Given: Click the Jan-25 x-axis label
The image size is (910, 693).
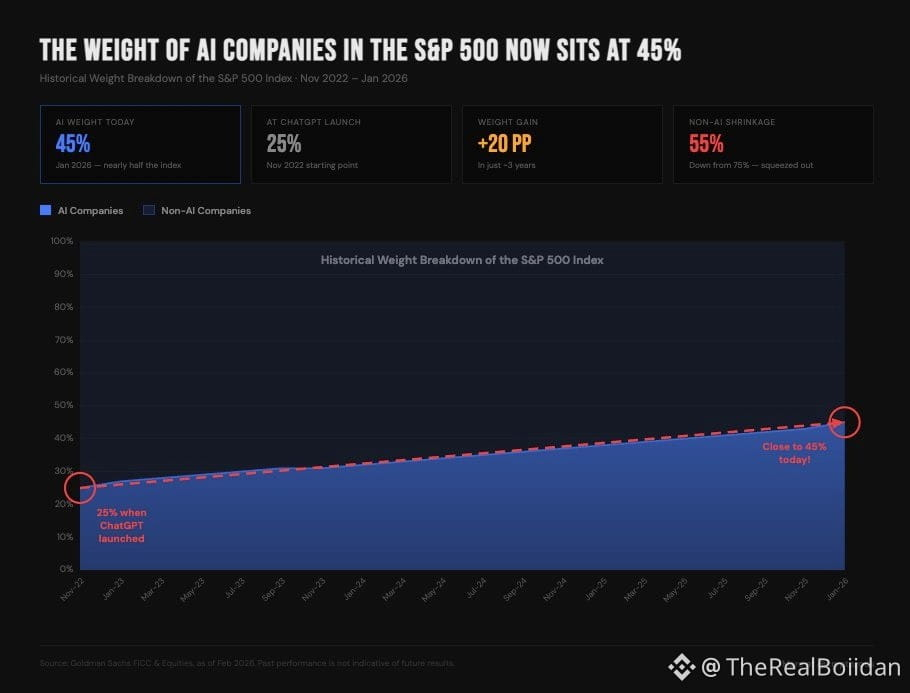Looking at the screenshot, I should coord(595,590).
